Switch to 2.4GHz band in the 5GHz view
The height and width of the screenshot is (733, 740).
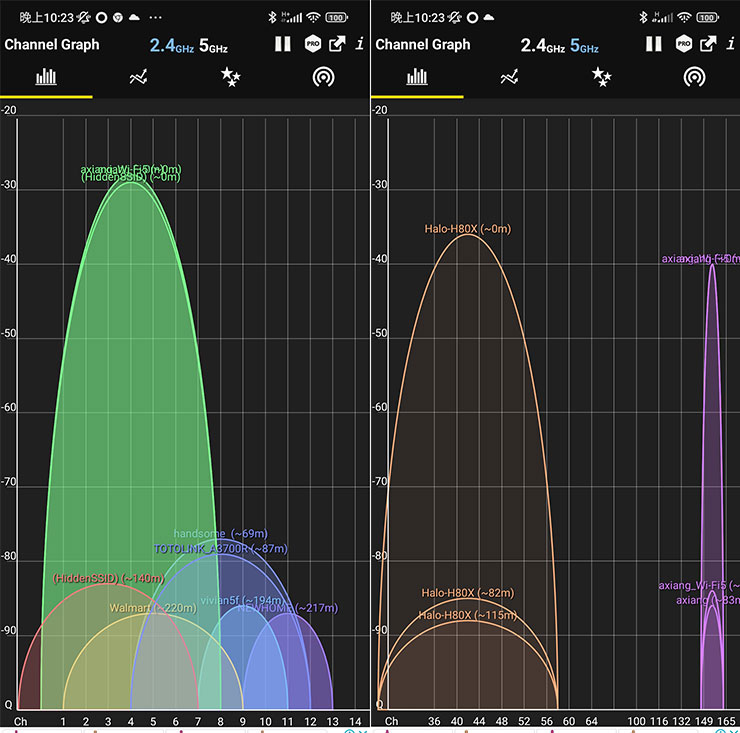click(x=541, y=45)
